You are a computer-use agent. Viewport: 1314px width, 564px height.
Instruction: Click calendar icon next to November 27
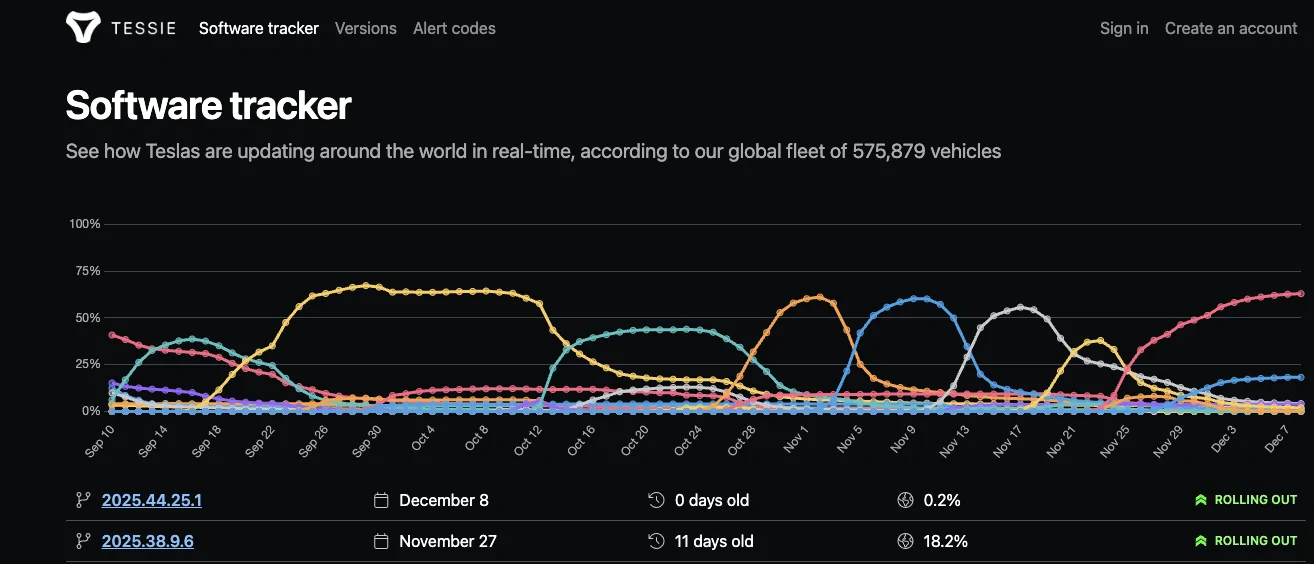381,541
